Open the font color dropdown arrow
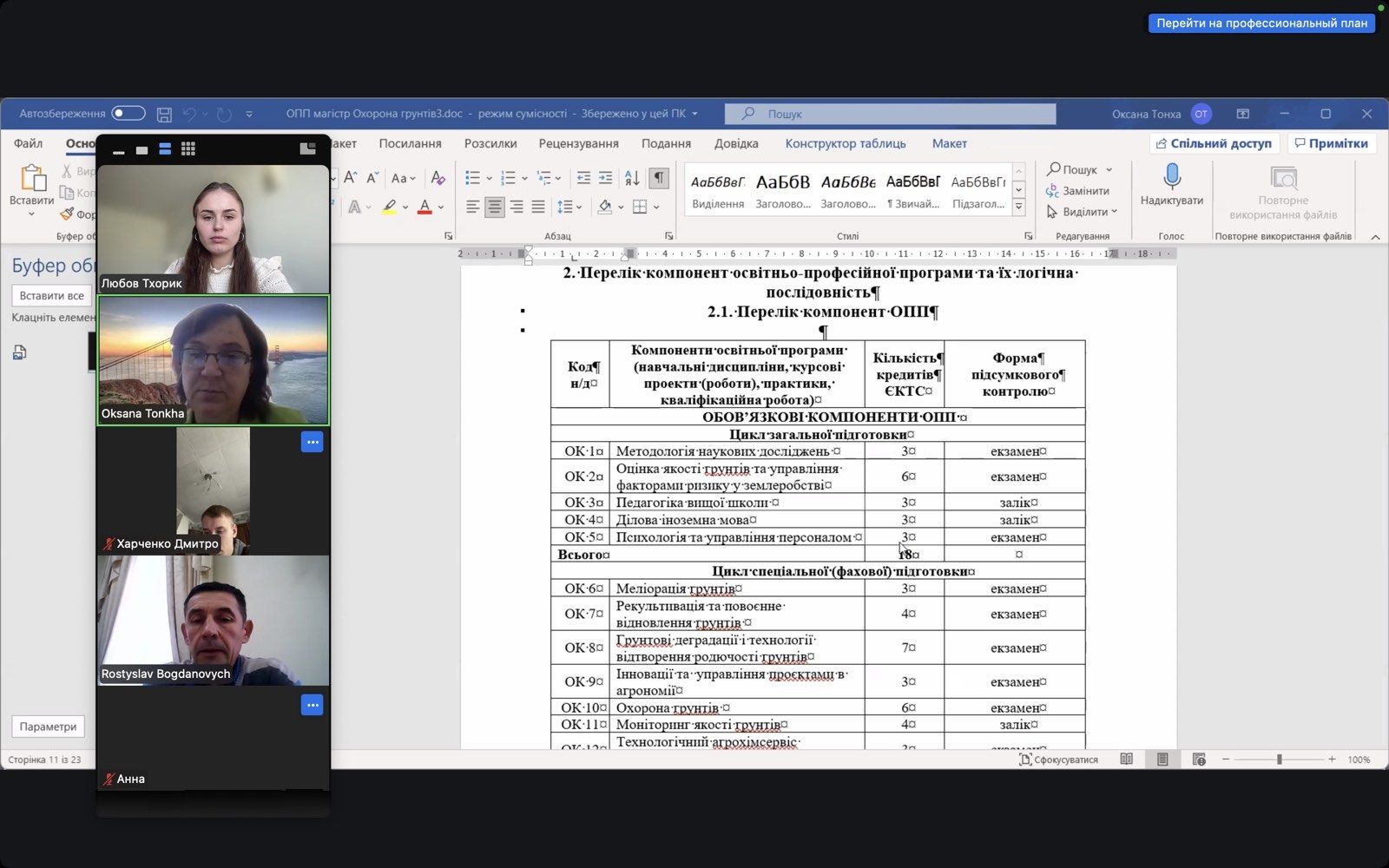Screen dimensions: 1389x868 (x=441, y=207)
